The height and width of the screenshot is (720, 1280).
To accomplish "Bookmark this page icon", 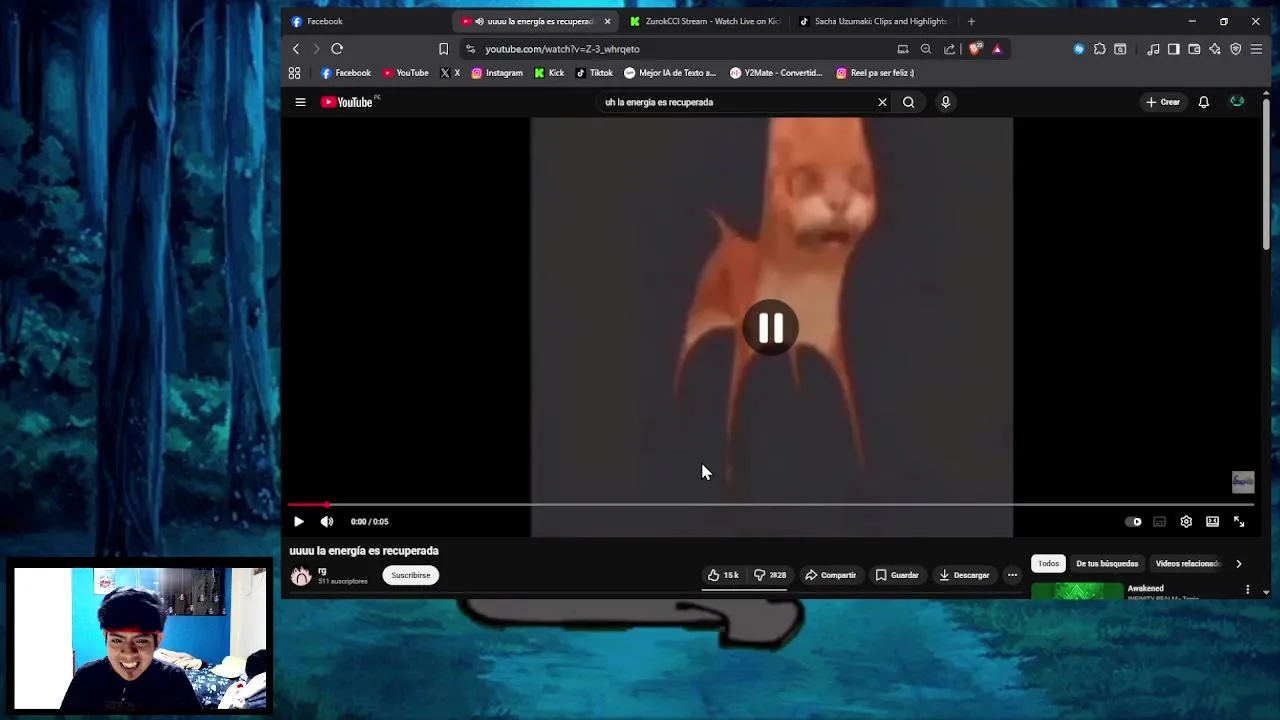I will coord(444,49).
